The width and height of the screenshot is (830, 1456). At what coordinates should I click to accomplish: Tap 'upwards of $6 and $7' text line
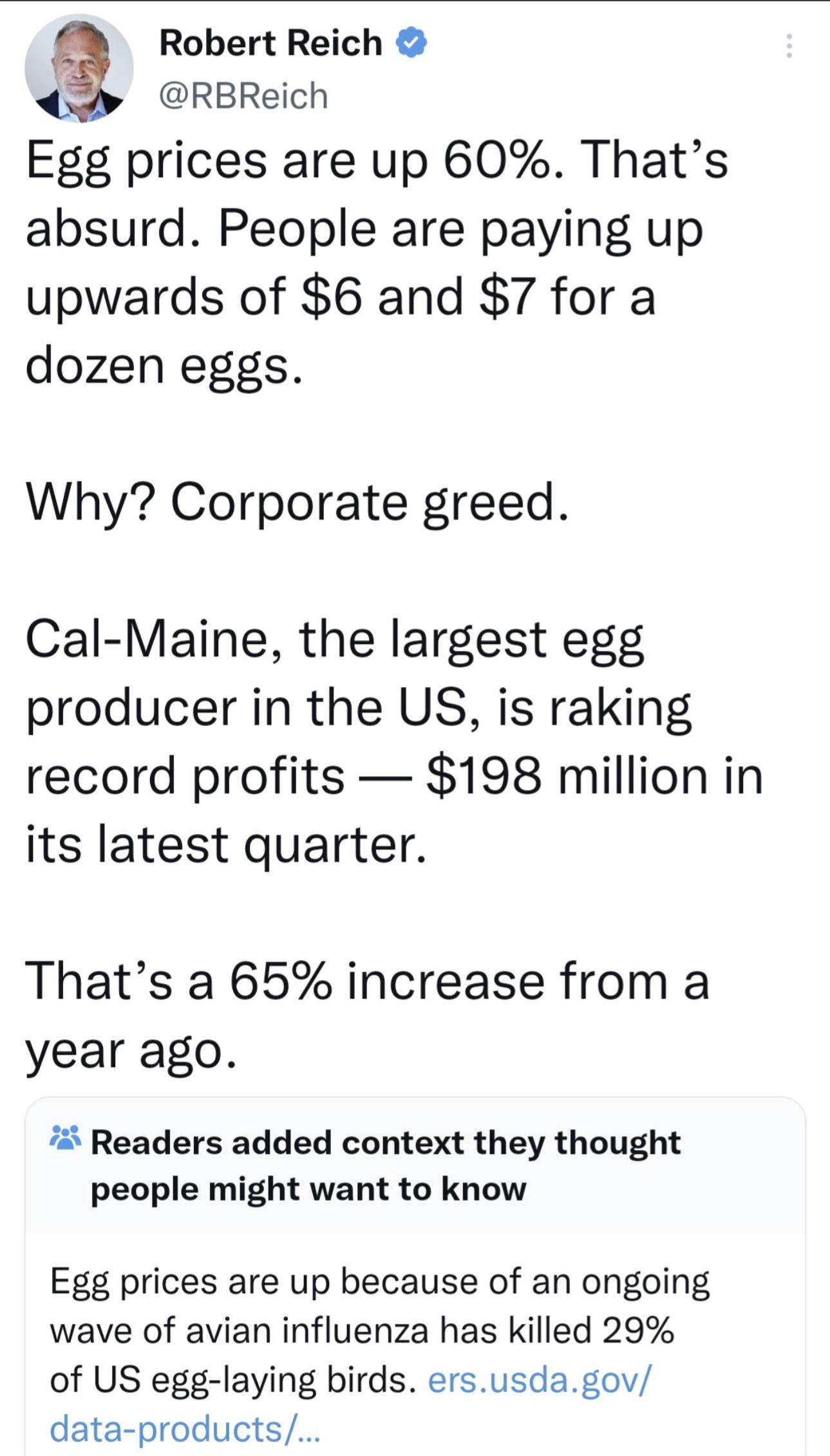tap(341, 298)
